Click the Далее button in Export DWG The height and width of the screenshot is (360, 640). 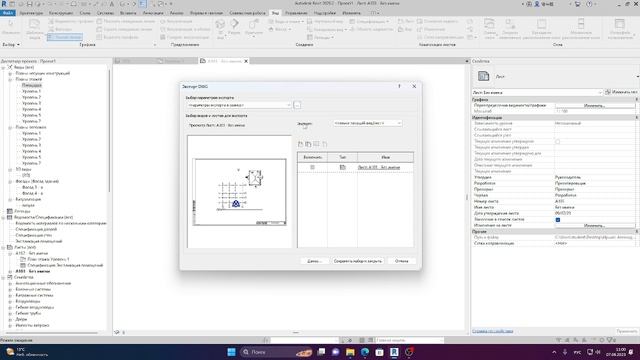(314, 261)
